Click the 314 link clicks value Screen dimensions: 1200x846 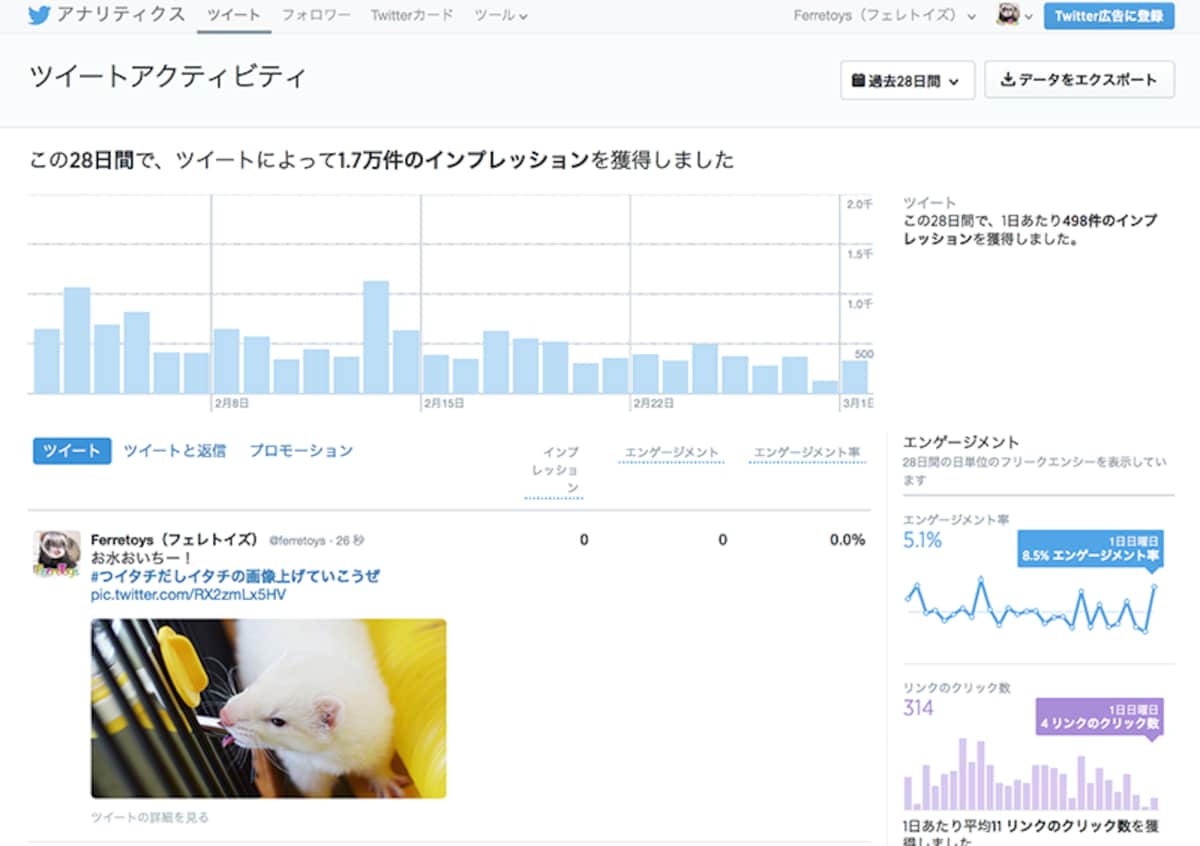point(918,709)
